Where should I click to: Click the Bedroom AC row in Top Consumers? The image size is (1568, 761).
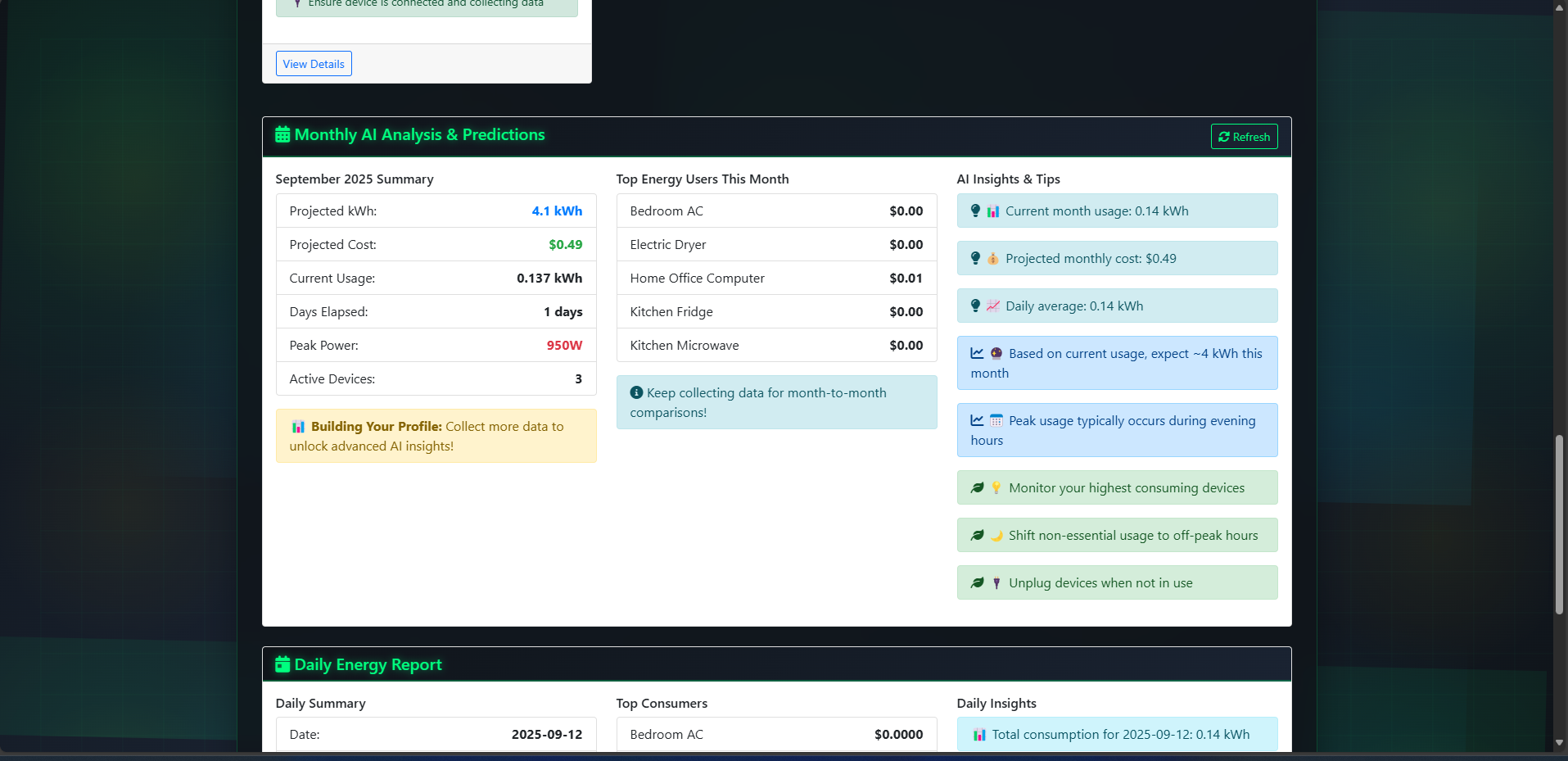tap(776, 734)
